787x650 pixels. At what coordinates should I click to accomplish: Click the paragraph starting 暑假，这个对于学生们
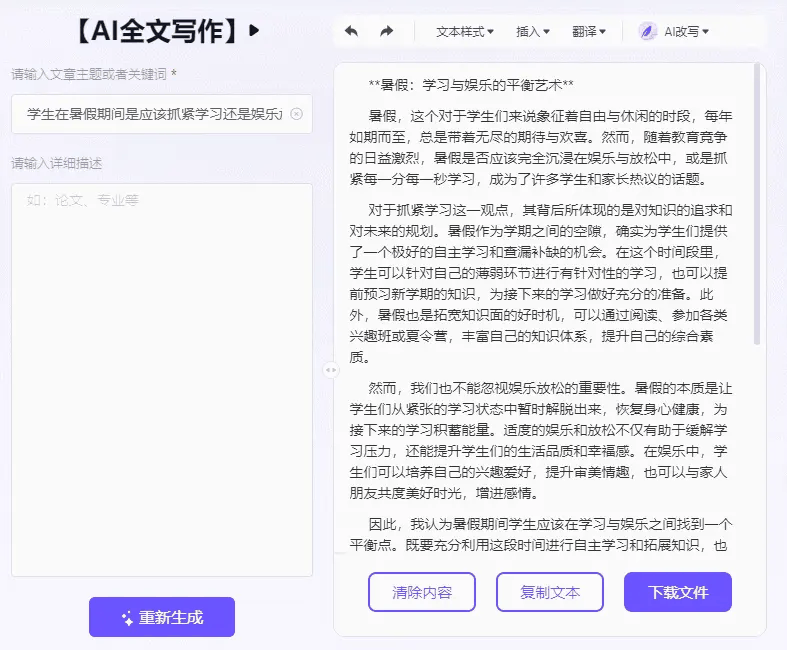click(541, 148)
